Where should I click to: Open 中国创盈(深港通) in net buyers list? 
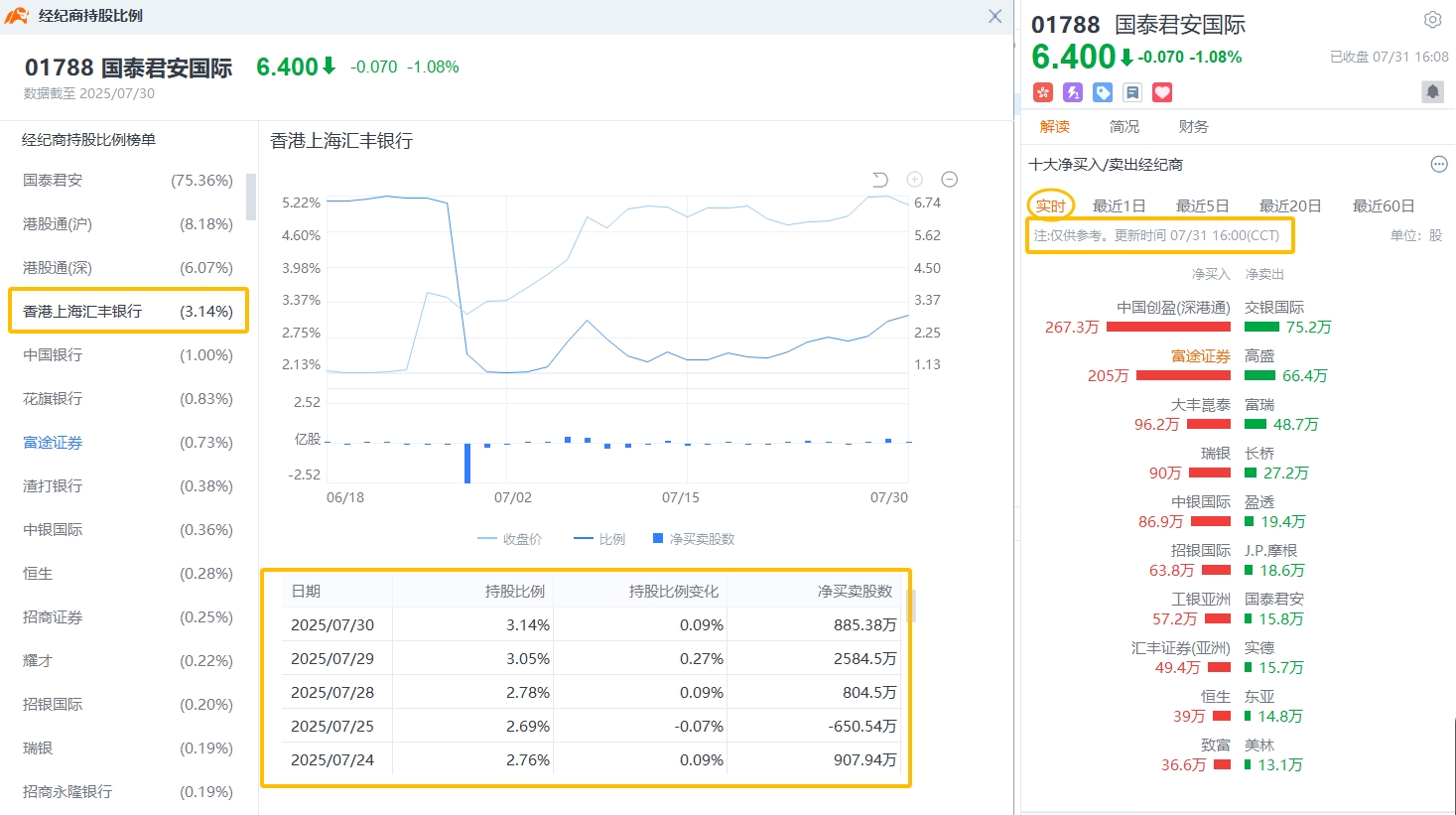1173,308
